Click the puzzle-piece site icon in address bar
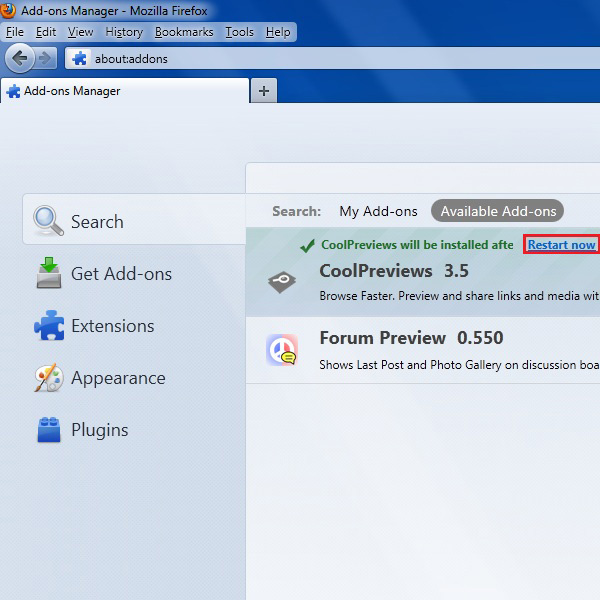 tap(79, 59)
